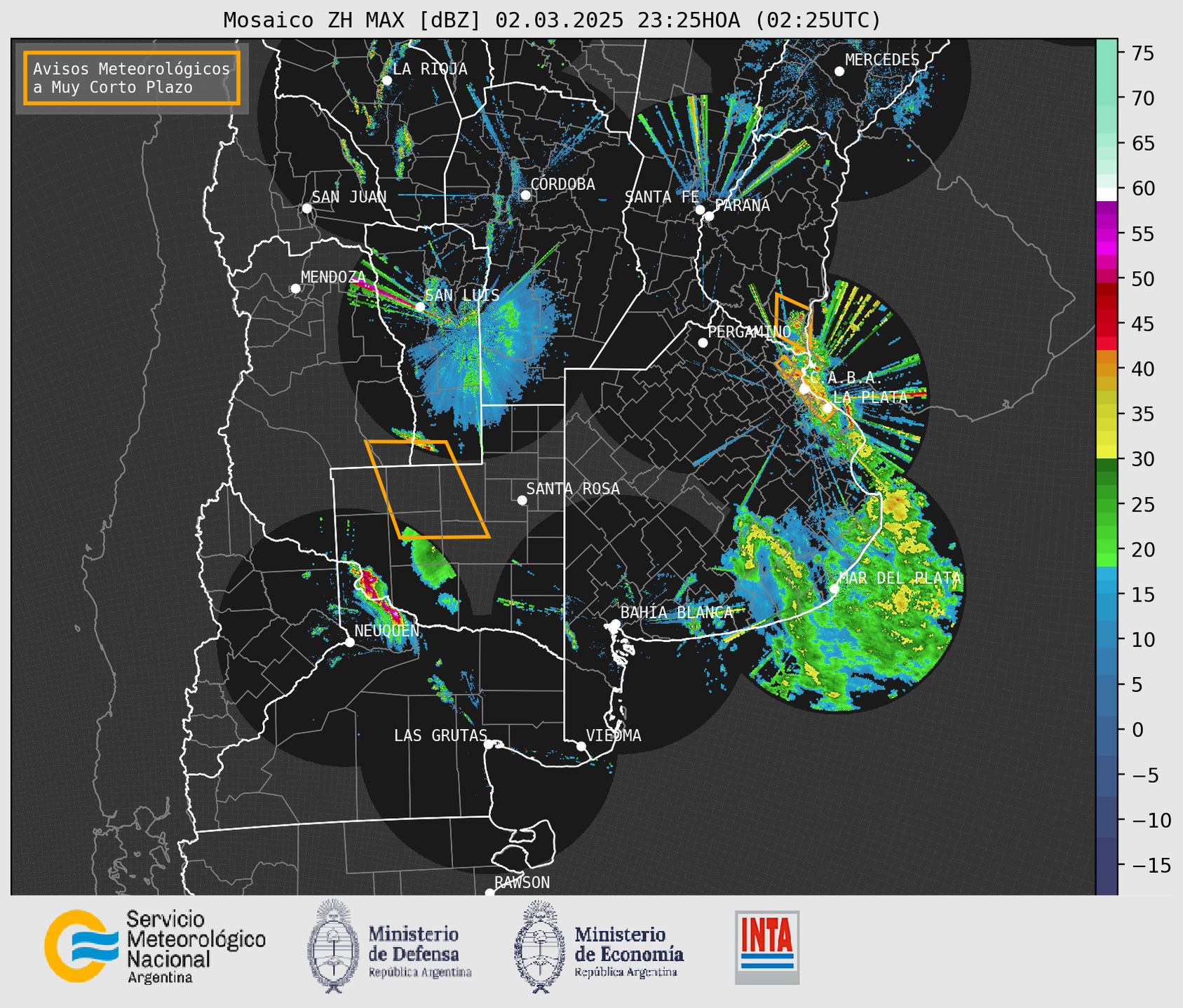The height and width of the screenshot is (1008, 1183).
Task: Click the orange warning polygon near Santa Rosa
Action: pos(428,489)
